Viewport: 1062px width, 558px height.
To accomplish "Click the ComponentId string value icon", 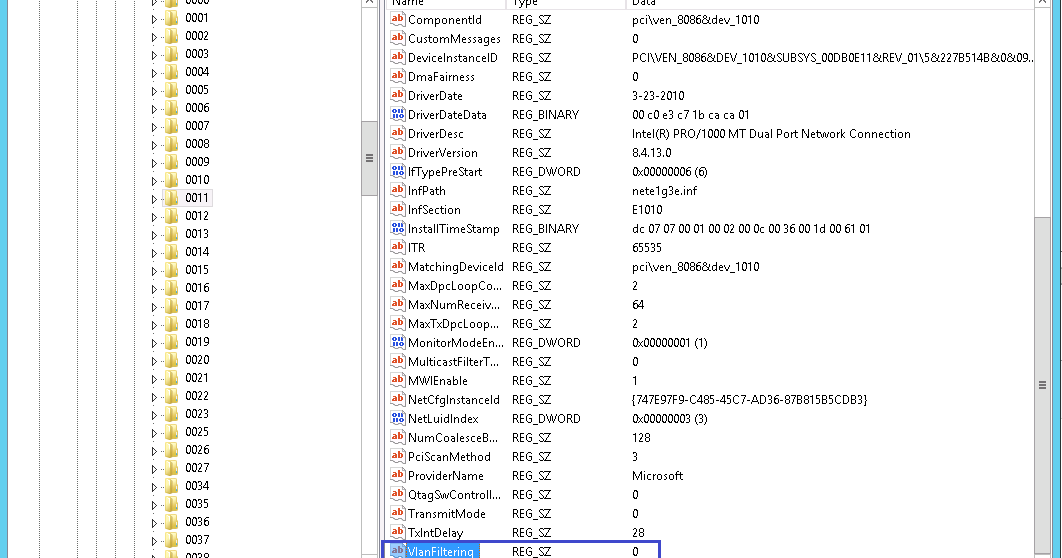I will click(398, 20).
